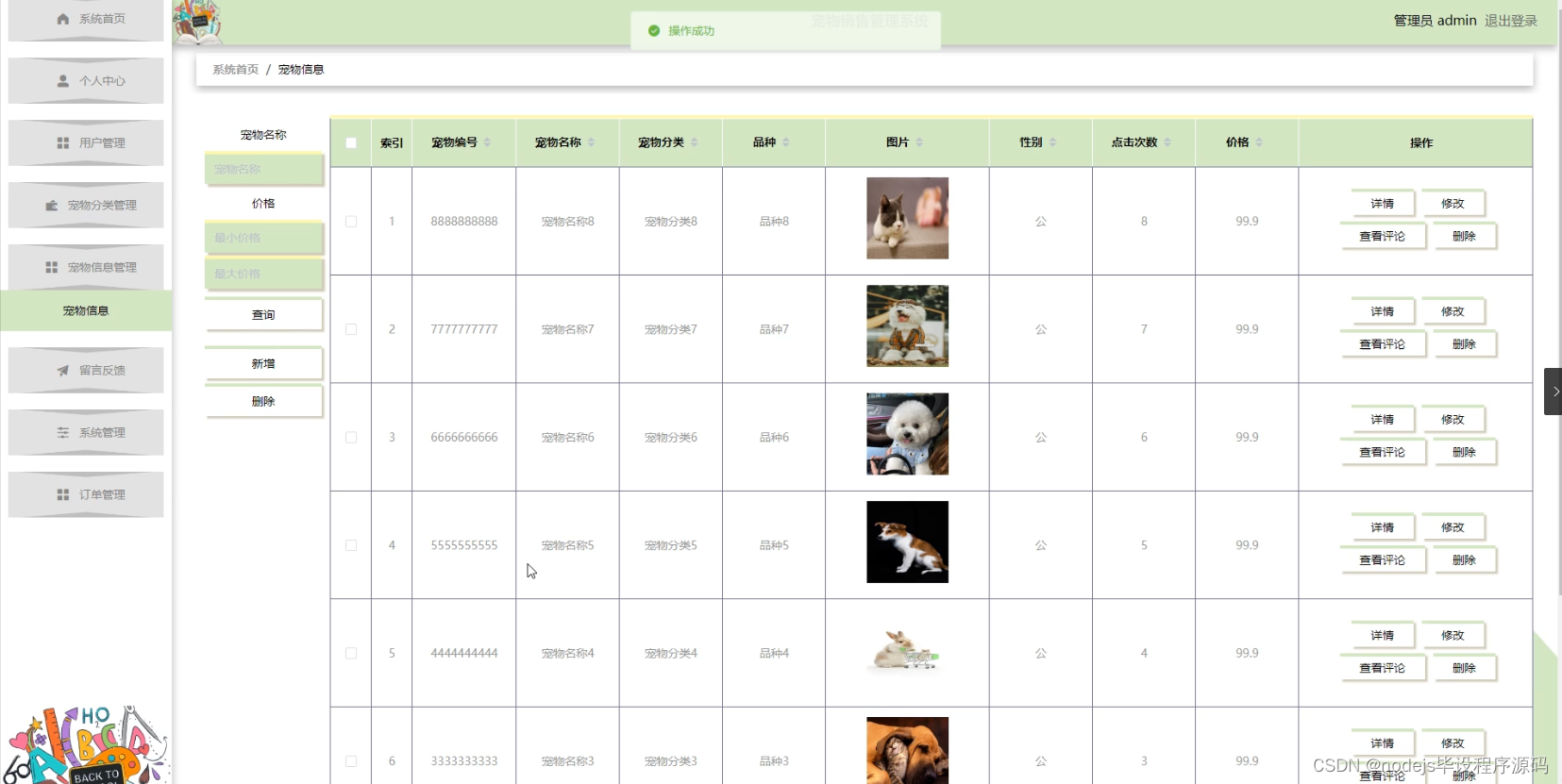
Task: Open 订单管理 sidebar menu
Action: 86,494
